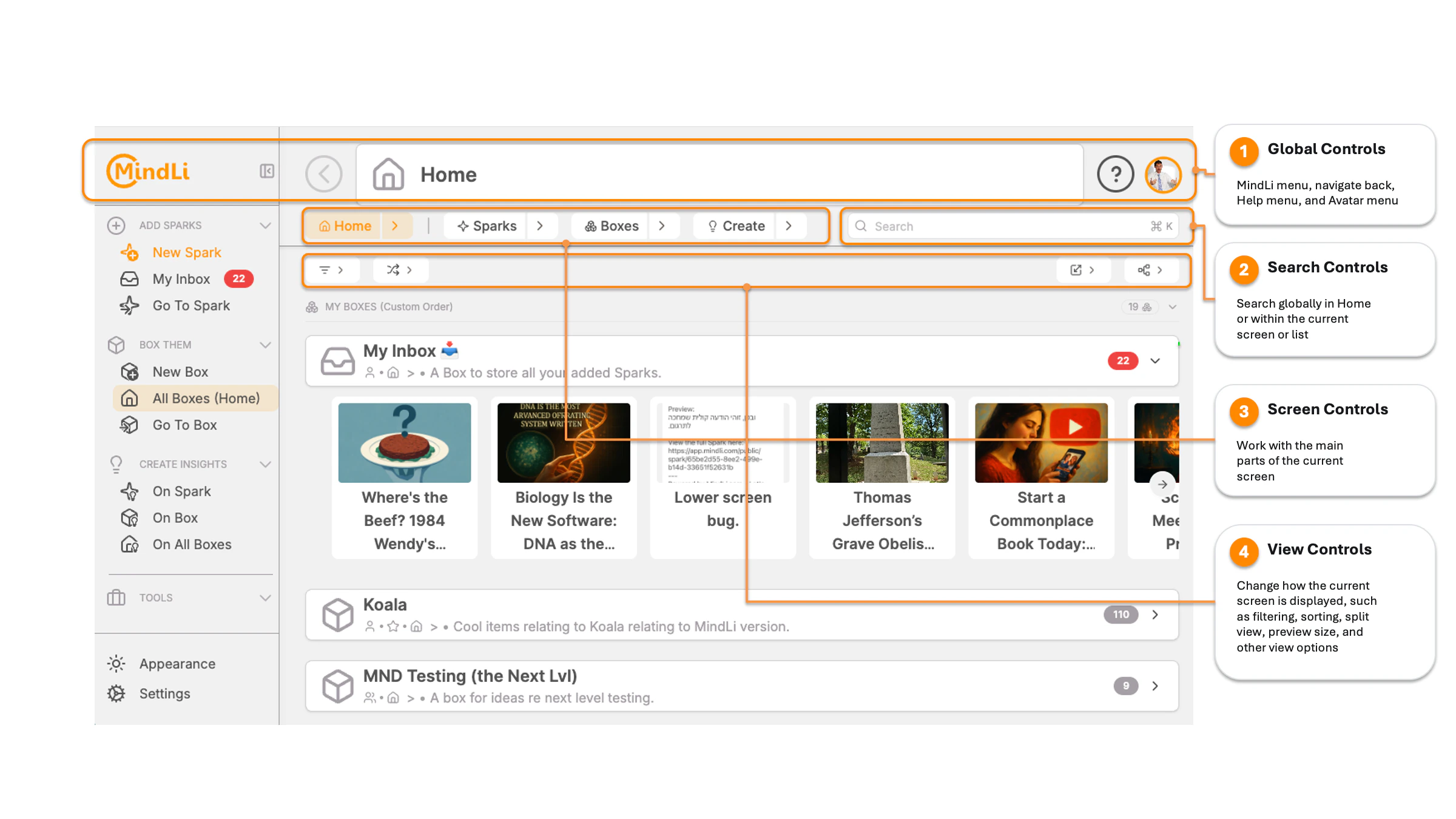Image resolution: width=1456 pixels, height=819 pixels.
Task: Choose On All Boxes under Create Insights
Action: click(192, 545)
